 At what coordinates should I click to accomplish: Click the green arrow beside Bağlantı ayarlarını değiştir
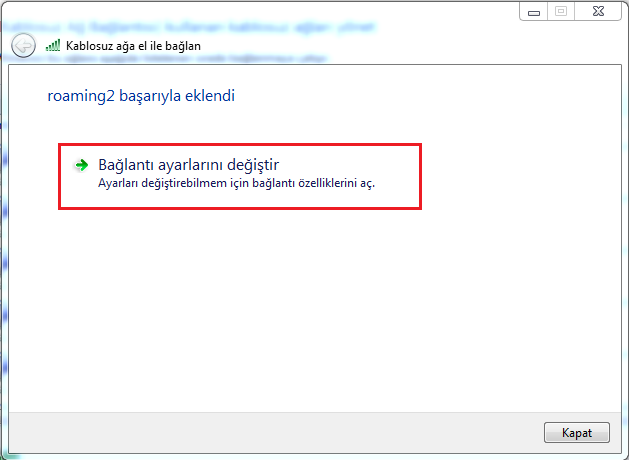point(82,164)
